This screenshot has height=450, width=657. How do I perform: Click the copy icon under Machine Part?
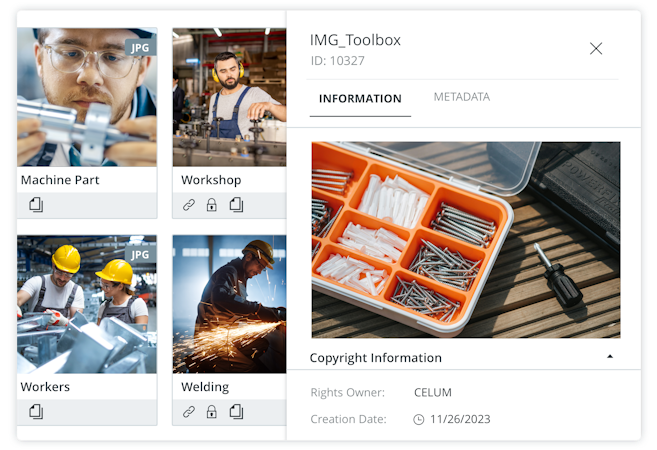36,204
